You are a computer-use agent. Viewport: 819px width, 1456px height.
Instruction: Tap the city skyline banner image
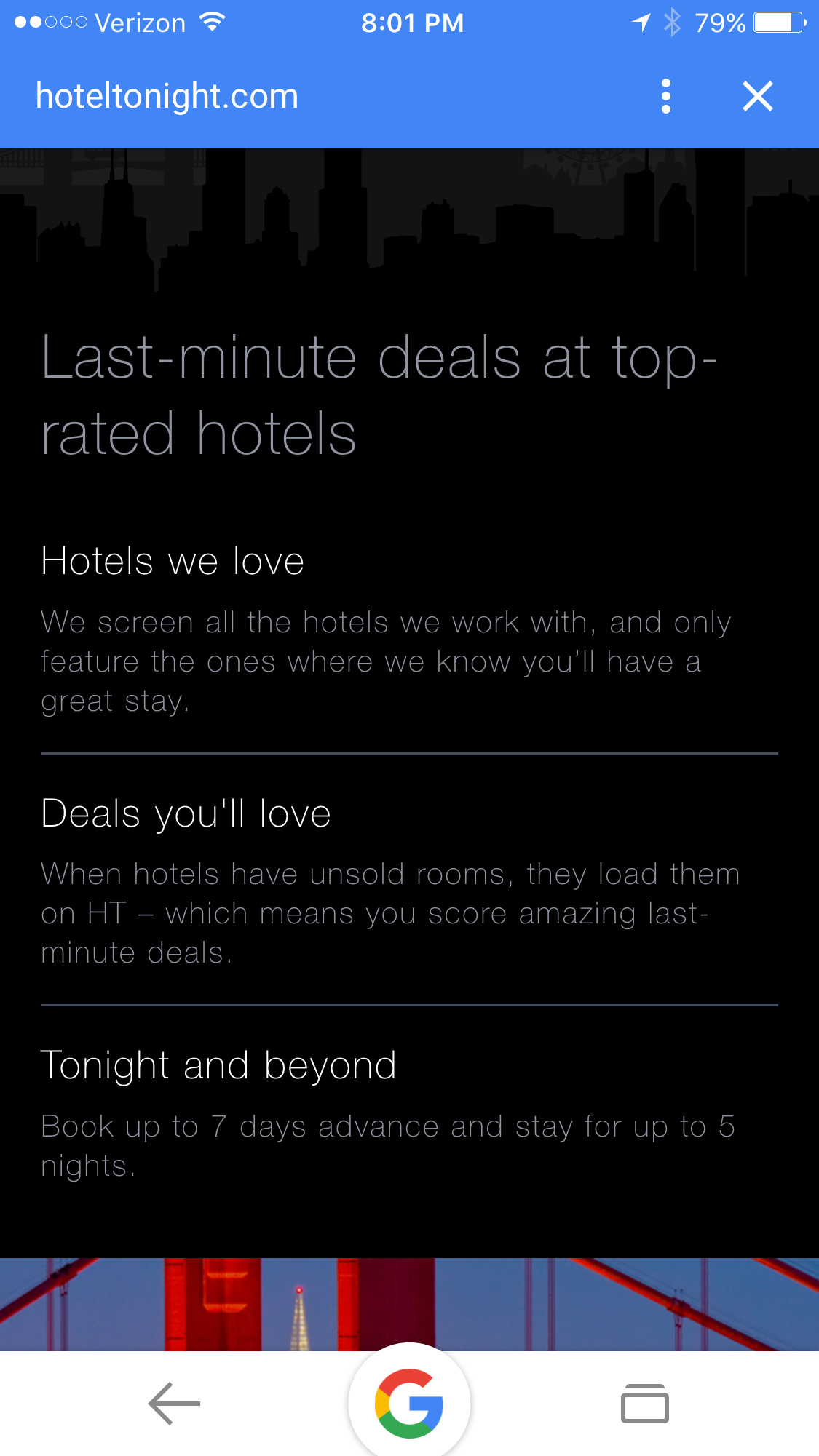pyautogui.click(x=409, y=218)
